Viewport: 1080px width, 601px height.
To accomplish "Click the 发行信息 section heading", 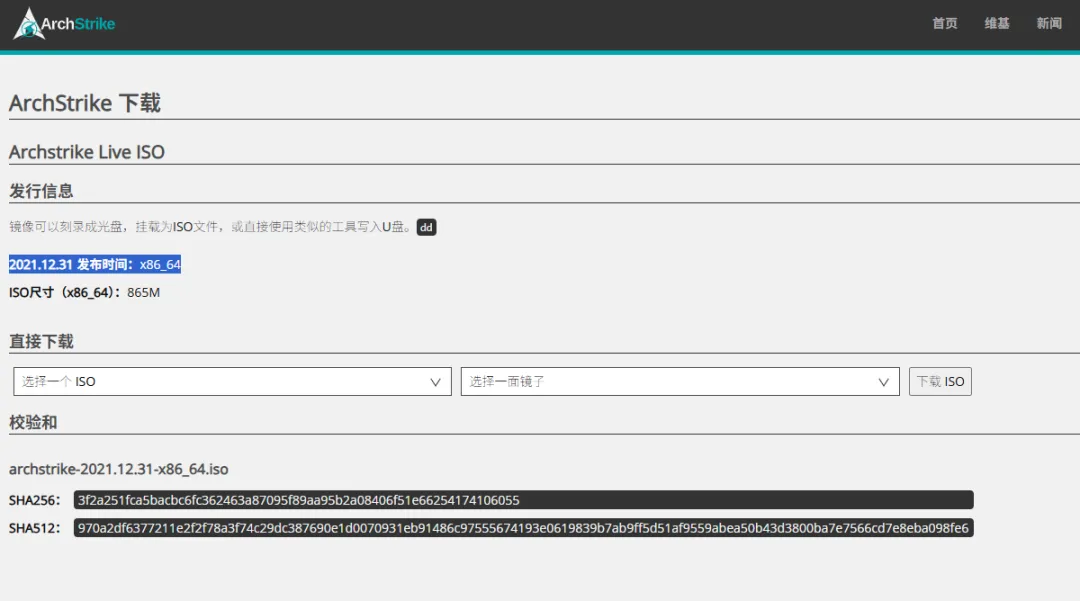I will pos(41,191).
